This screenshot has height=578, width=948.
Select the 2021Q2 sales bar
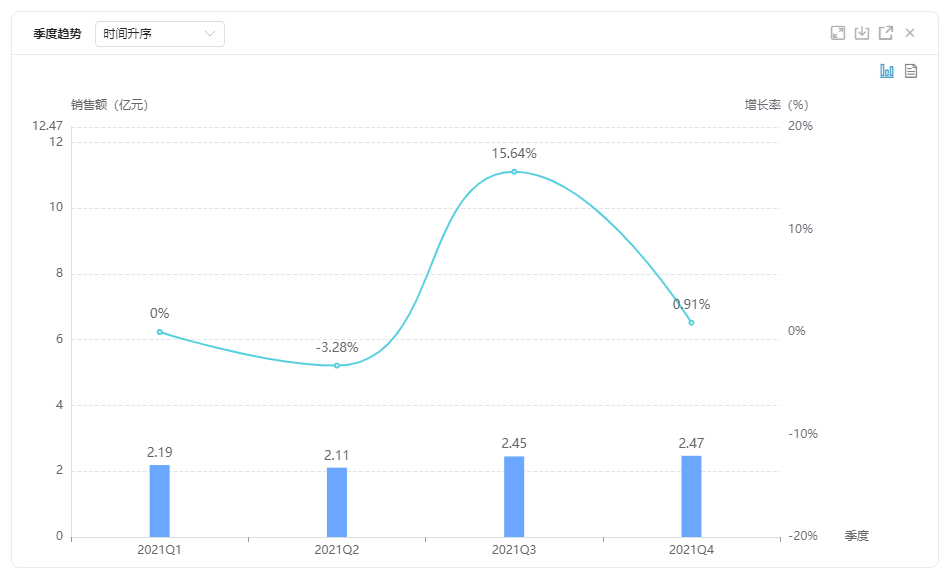coord(337,502)
